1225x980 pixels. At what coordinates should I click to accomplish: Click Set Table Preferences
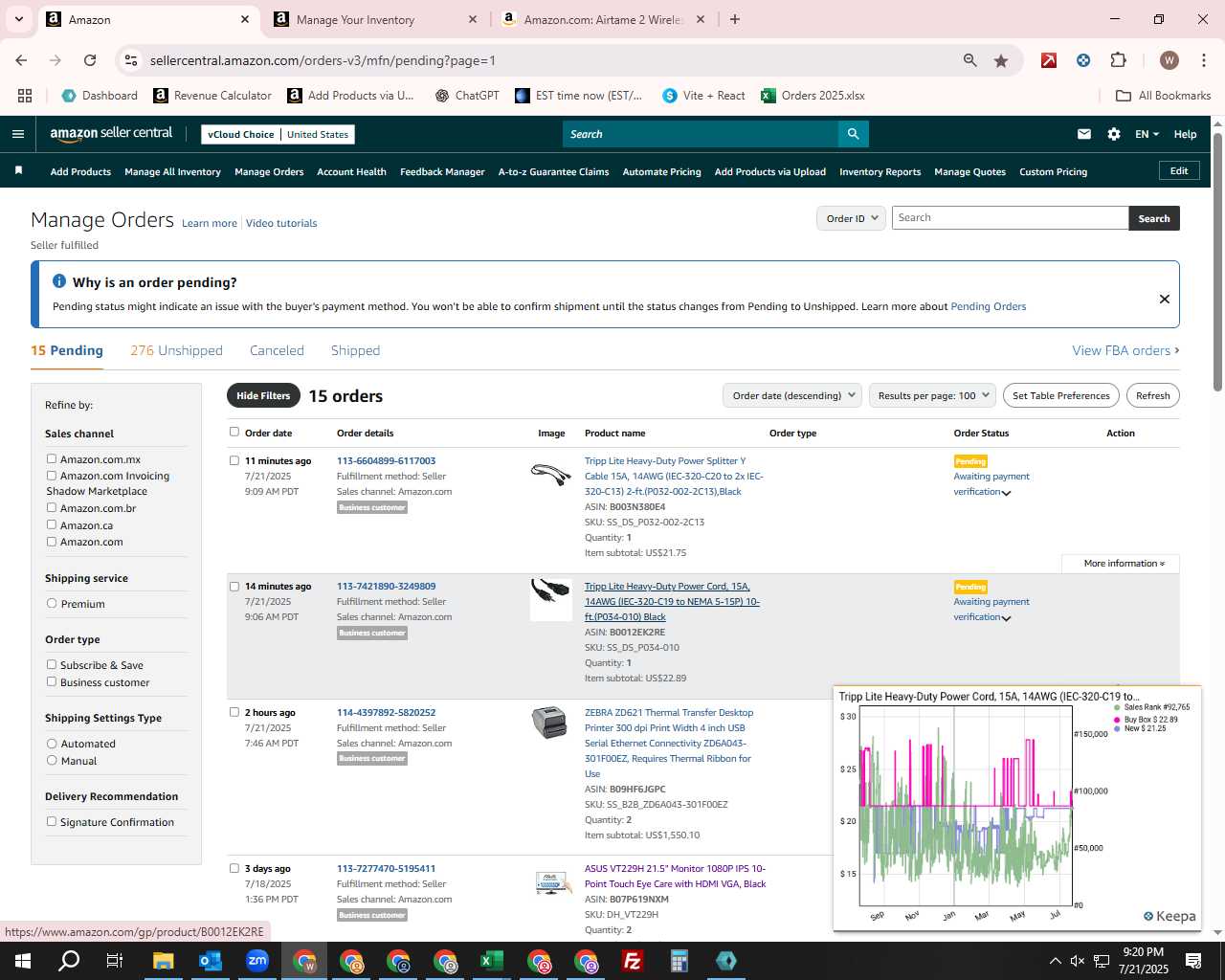coord(1060,395)
